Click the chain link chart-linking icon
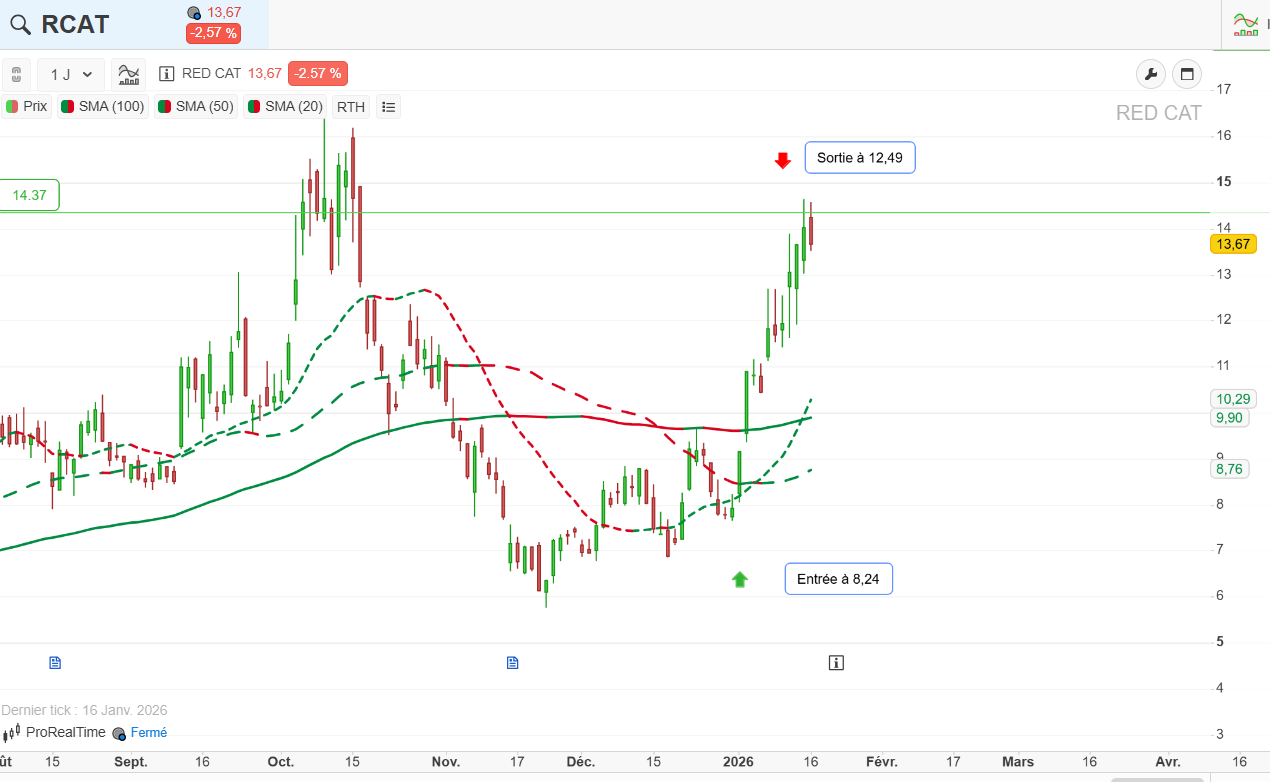This screenshot has height=782, width=1270. tap(16, 74)
